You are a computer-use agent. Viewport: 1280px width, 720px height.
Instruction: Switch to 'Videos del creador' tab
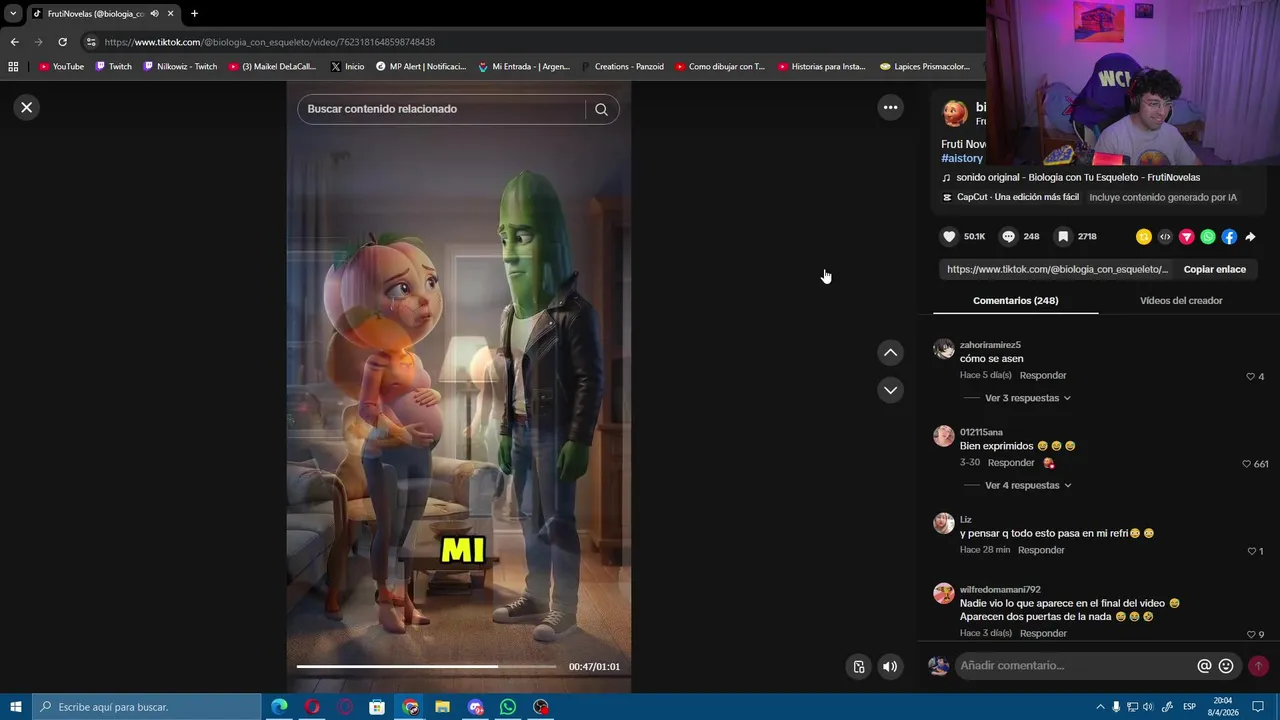1181,300
